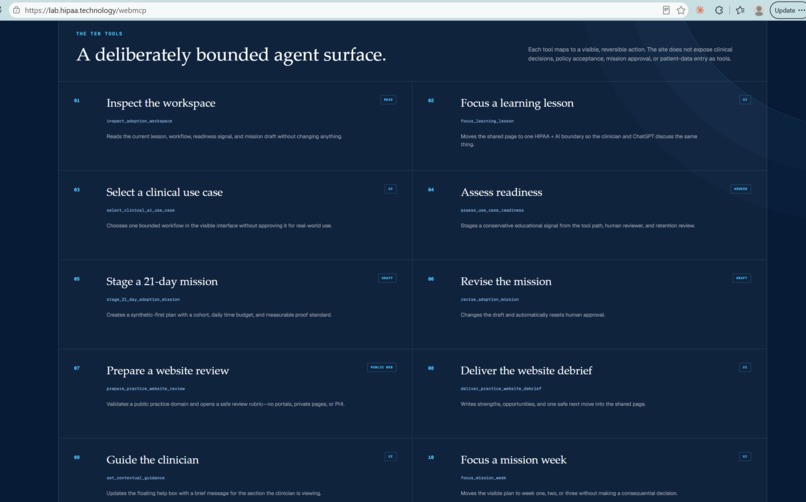Screen dimensions: 806x502
Task: Open the user profile avatar icon
Action: 759,10
